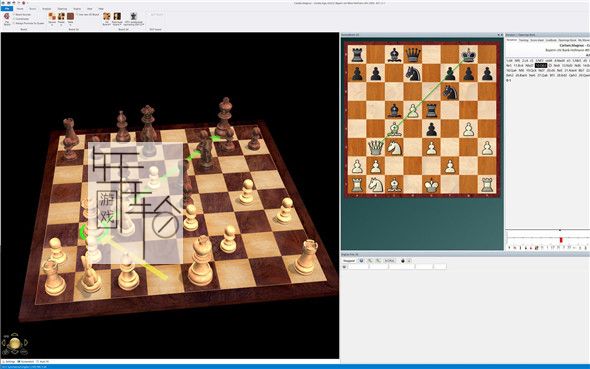Click the black bomb icon in engine panel
Viewport: 590px width, 369px height.
[x=403, y=261]
